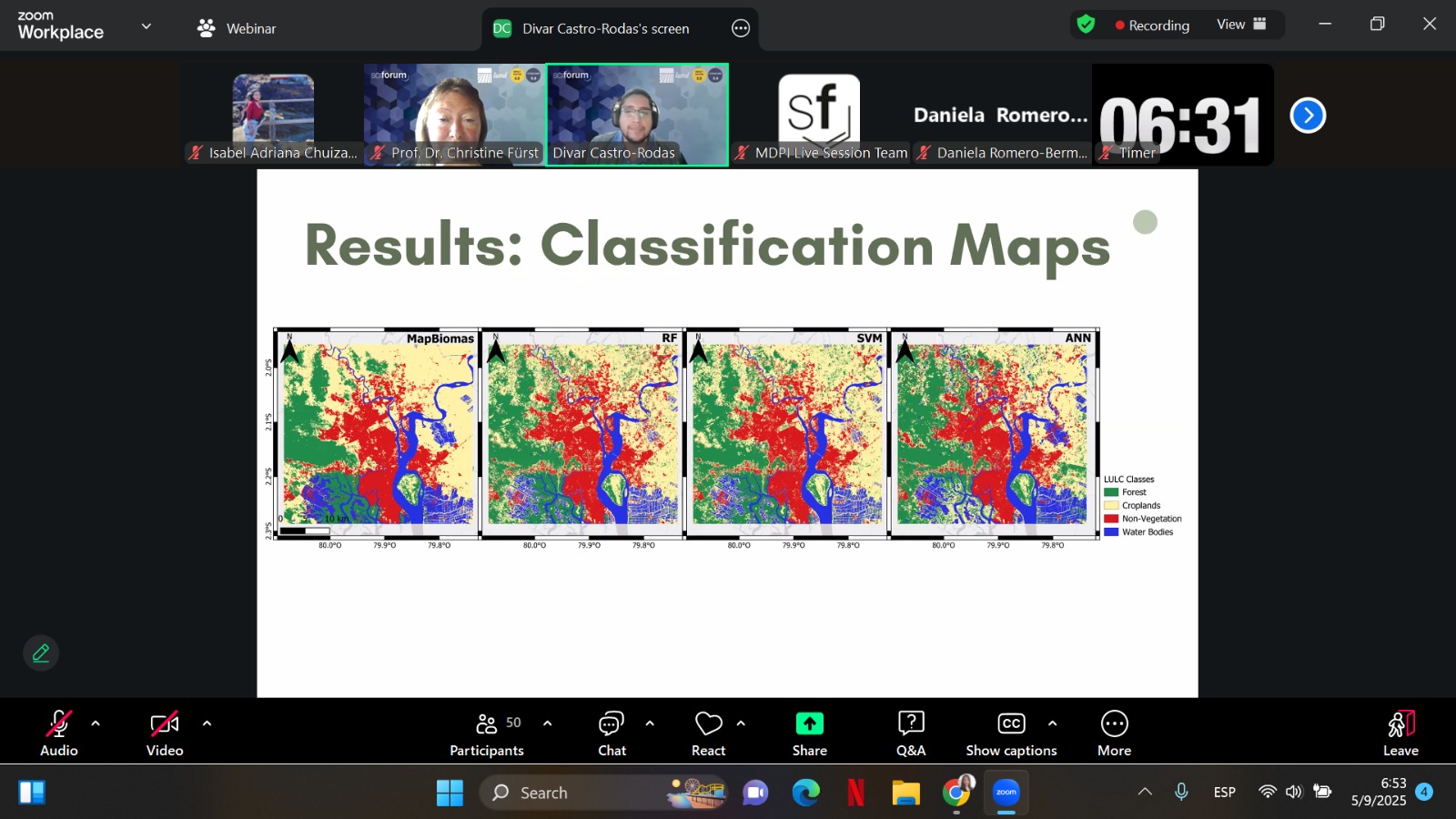
Task: Open the Participants panel
Action: click(486, 731)
